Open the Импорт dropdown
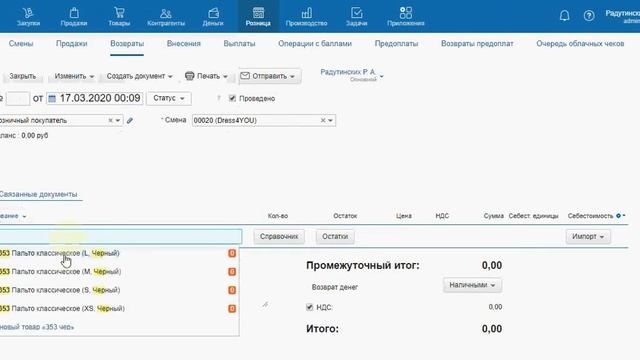This screenshot has height=360, width=640. point(588,237)
